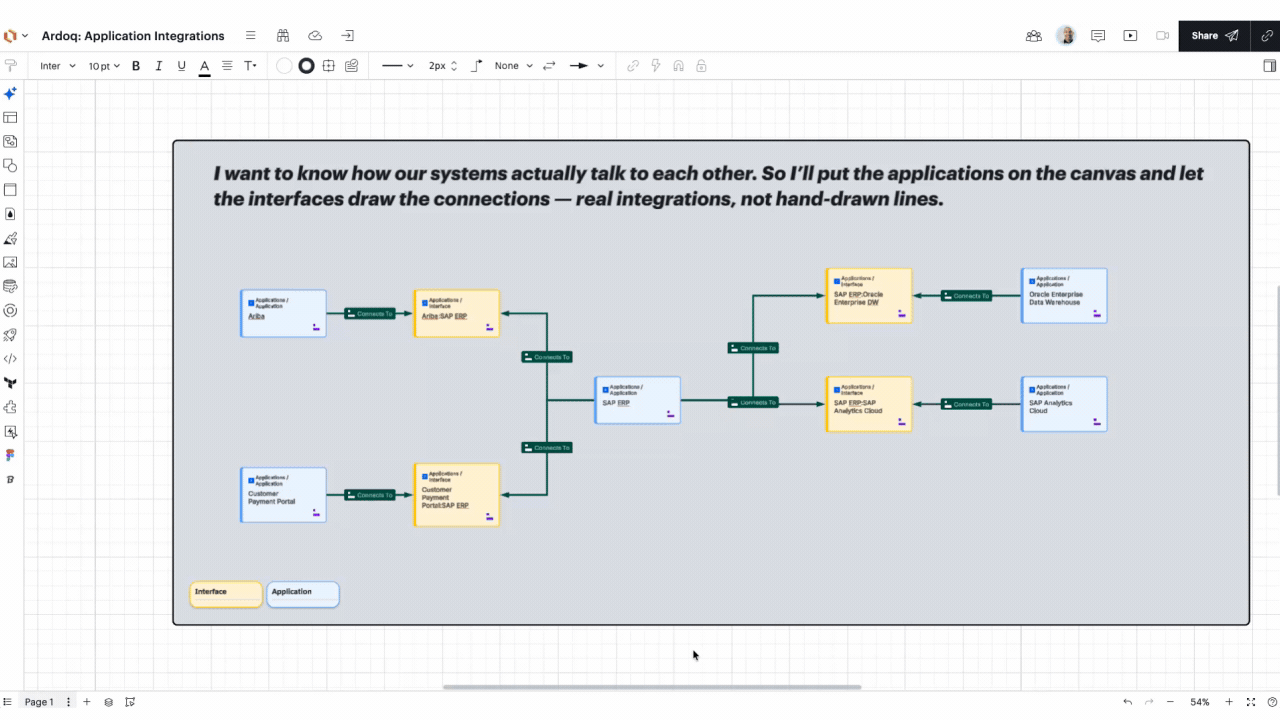This screenshot has width=1280, height=720.
Task: Select the Oracle Enterprise Data Warehouse shape
Action: pyautogui.click(x=1064, y=295)
